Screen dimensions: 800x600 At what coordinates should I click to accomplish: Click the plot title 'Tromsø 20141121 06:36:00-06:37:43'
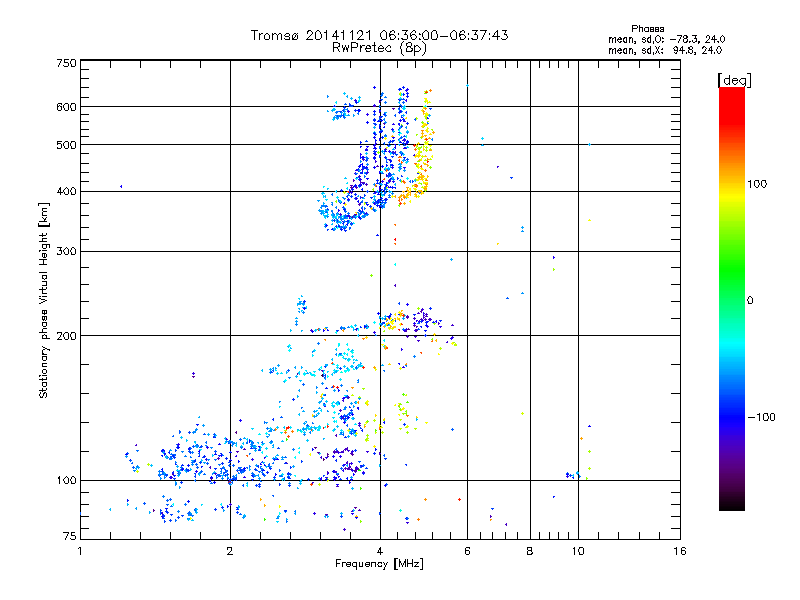pos(379,35)
